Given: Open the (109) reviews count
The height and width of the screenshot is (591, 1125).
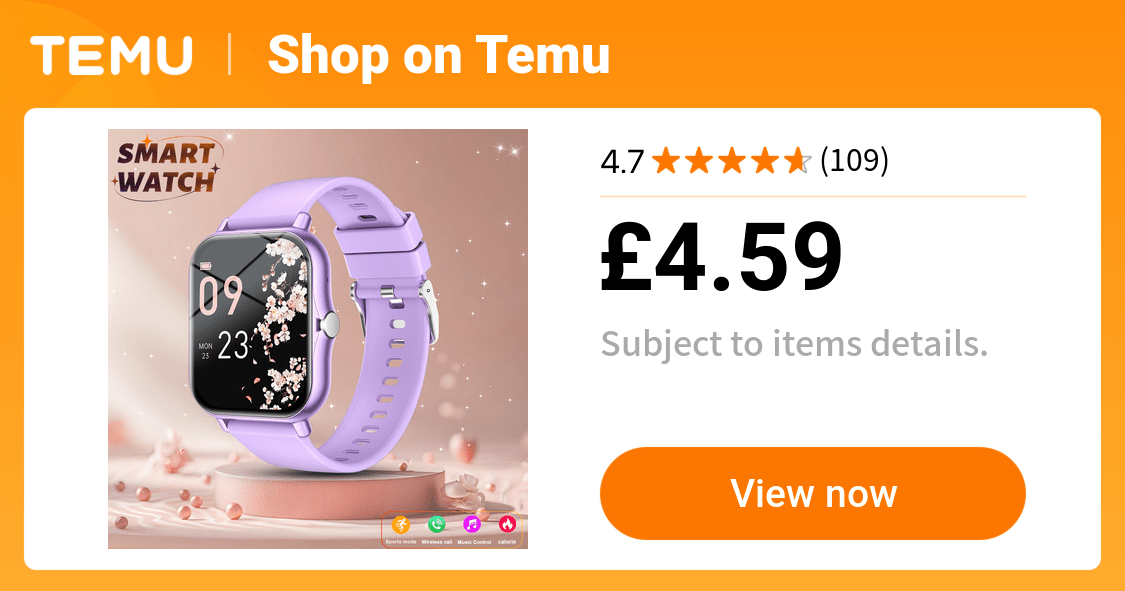Looking at the screenshot, I should pos(854,161).
